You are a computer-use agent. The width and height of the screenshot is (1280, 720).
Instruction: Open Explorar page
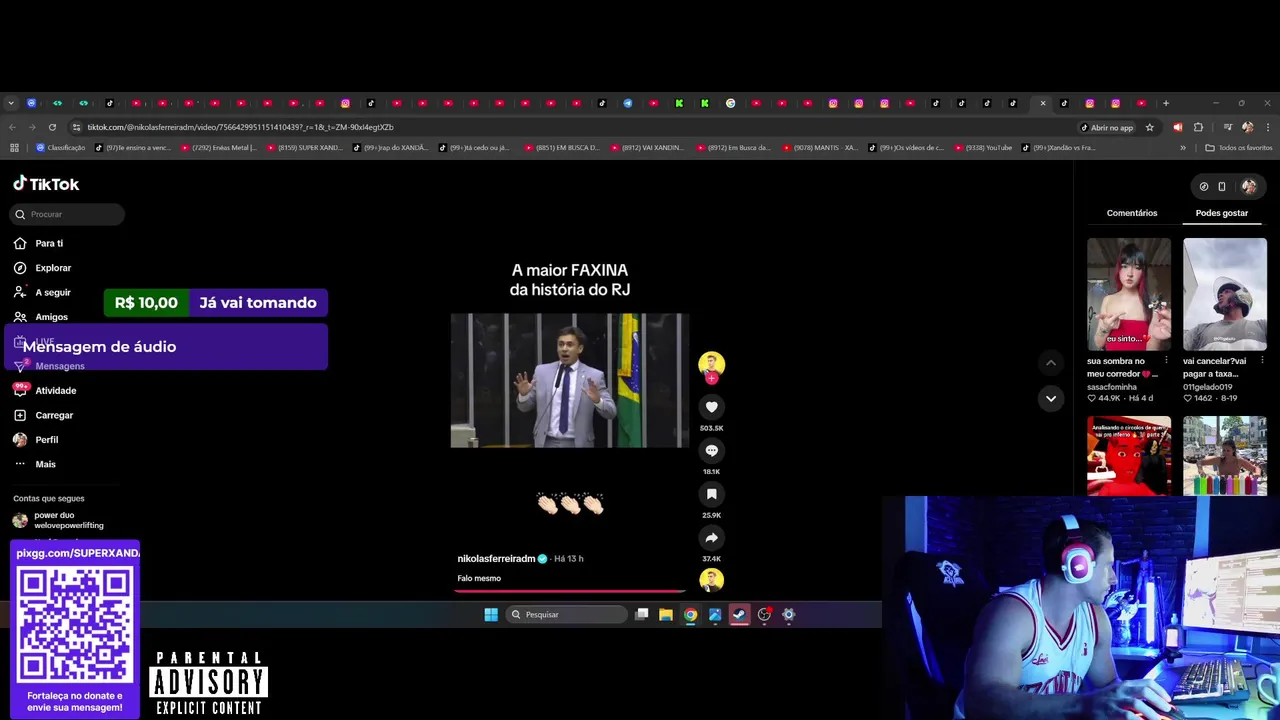53,268
